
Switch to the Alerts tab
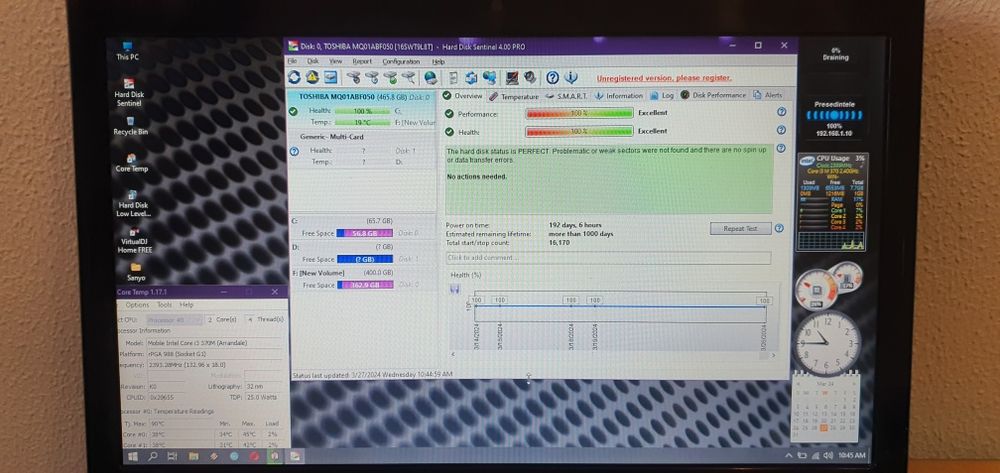(768, 95)
